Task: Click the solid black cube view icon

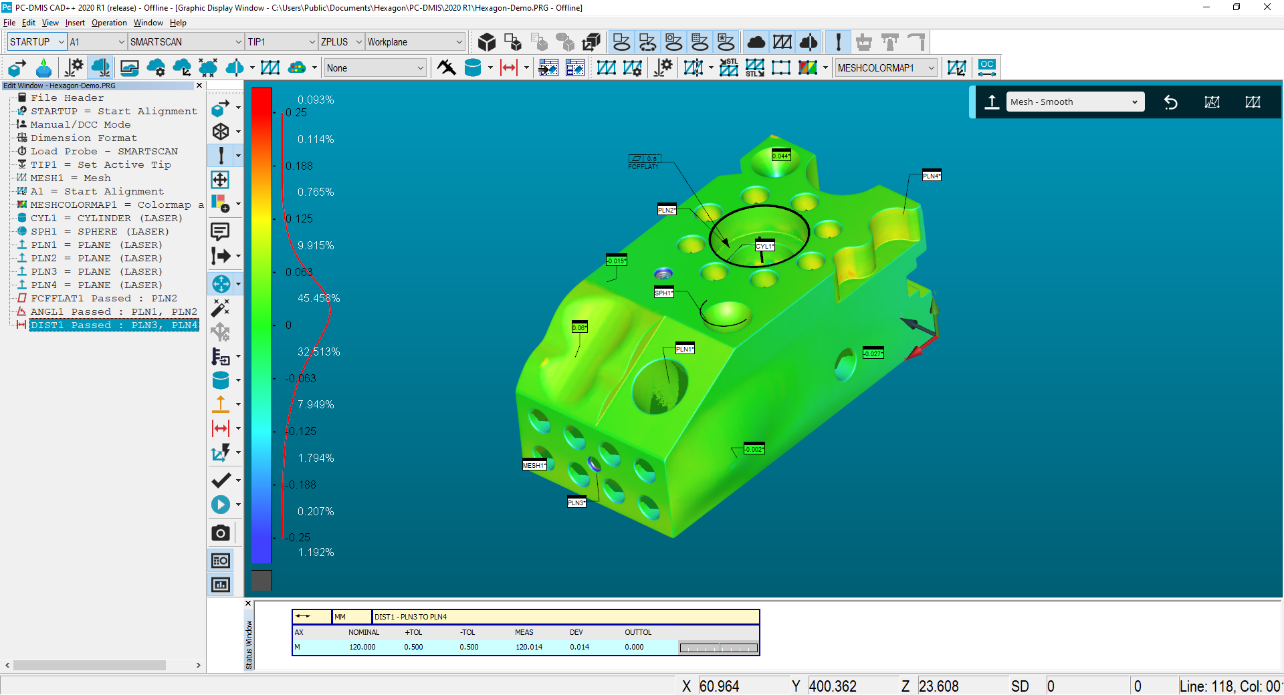Action: tap(487, 42)
